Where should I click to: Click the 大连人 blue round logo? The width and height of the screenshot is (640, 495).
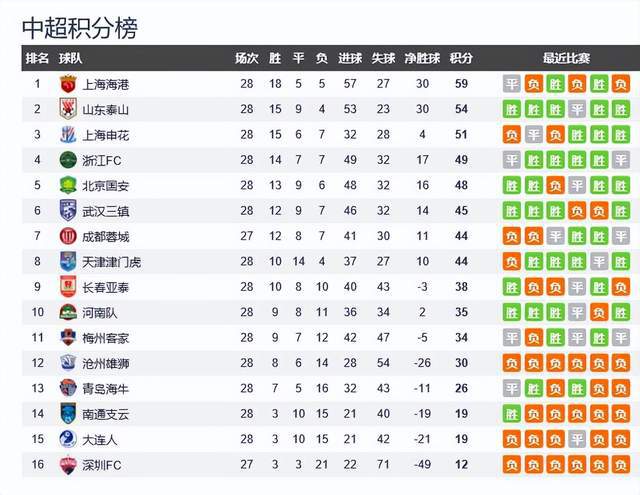pyautogui.click(x=68, y=439)
